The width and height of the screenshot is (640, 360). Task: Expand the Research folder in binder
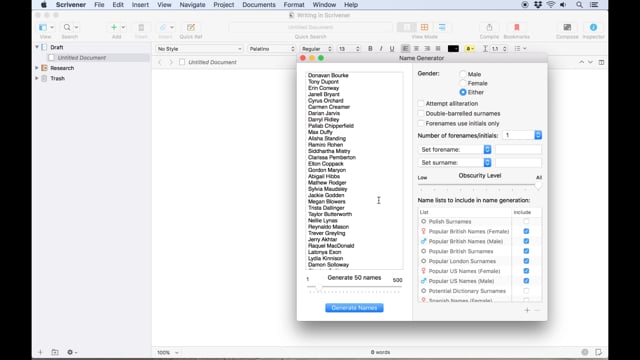[37, 68]
